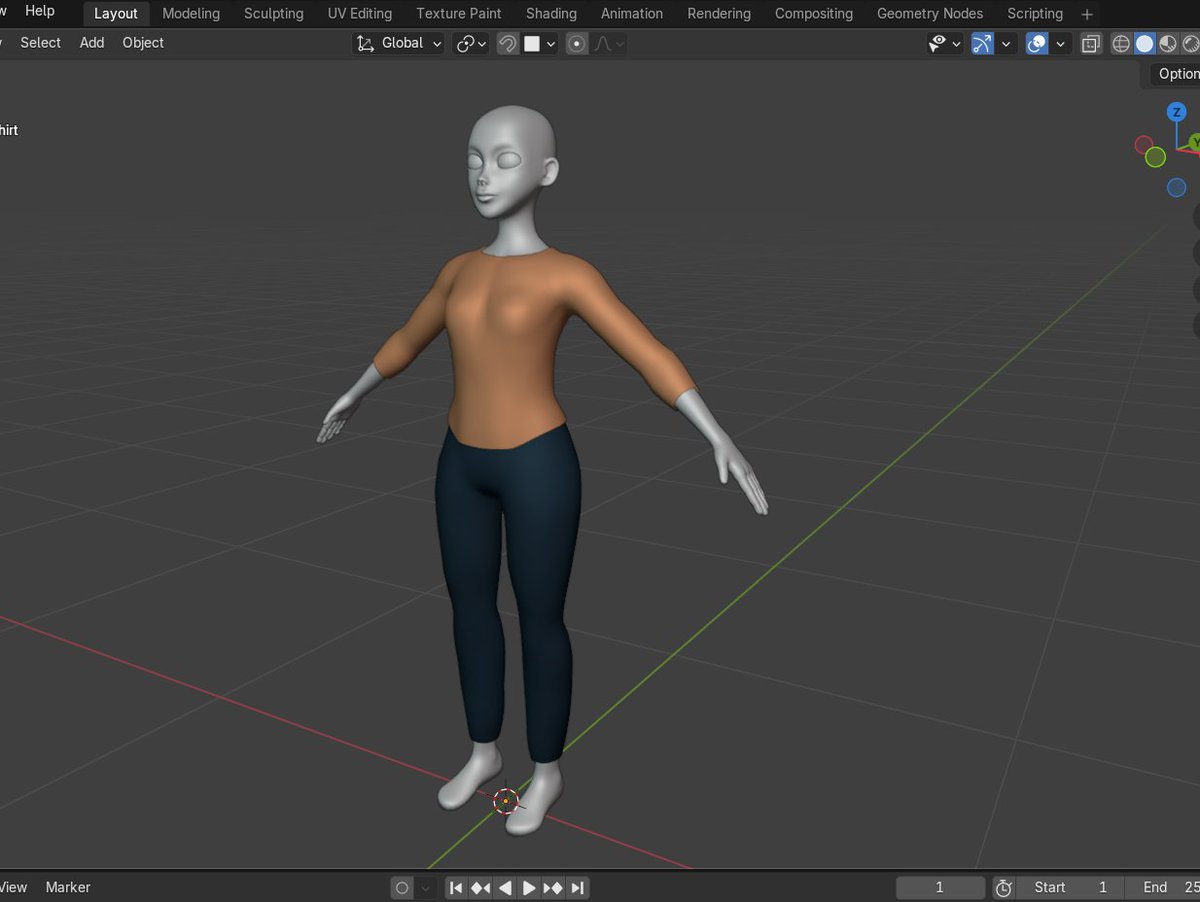Click the 3D cursor at the feet
1200x902 pixels.
506,800
